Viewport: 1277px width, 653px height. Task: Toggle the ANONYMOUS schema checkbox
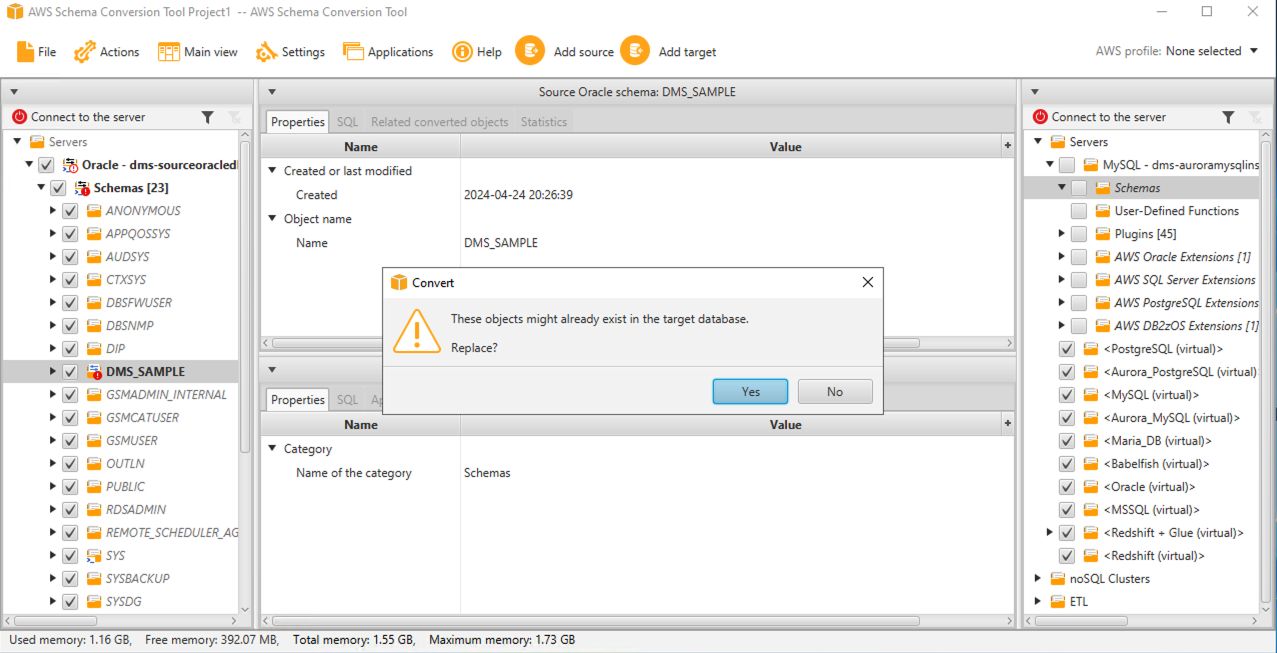coord(70,210)
